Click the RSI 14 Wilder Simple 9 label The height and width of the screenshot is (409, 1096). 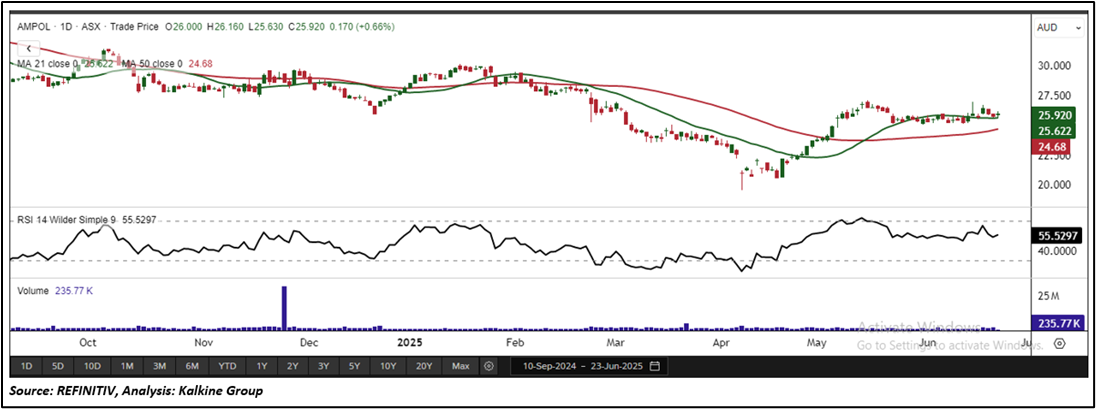pyautogui.click(x=66, y=220)
